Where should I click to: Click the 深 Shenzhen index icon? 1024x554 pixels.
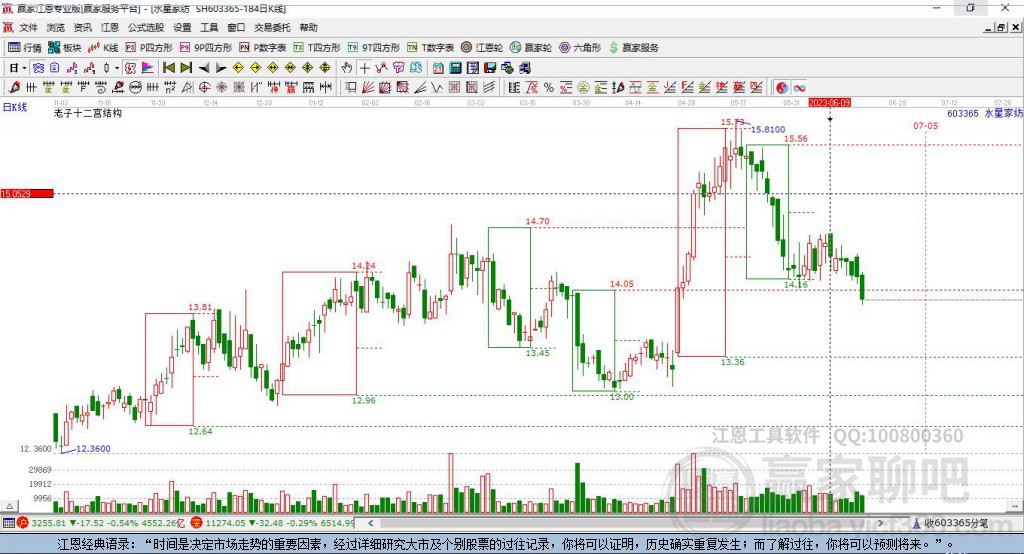tap(197, 523)
